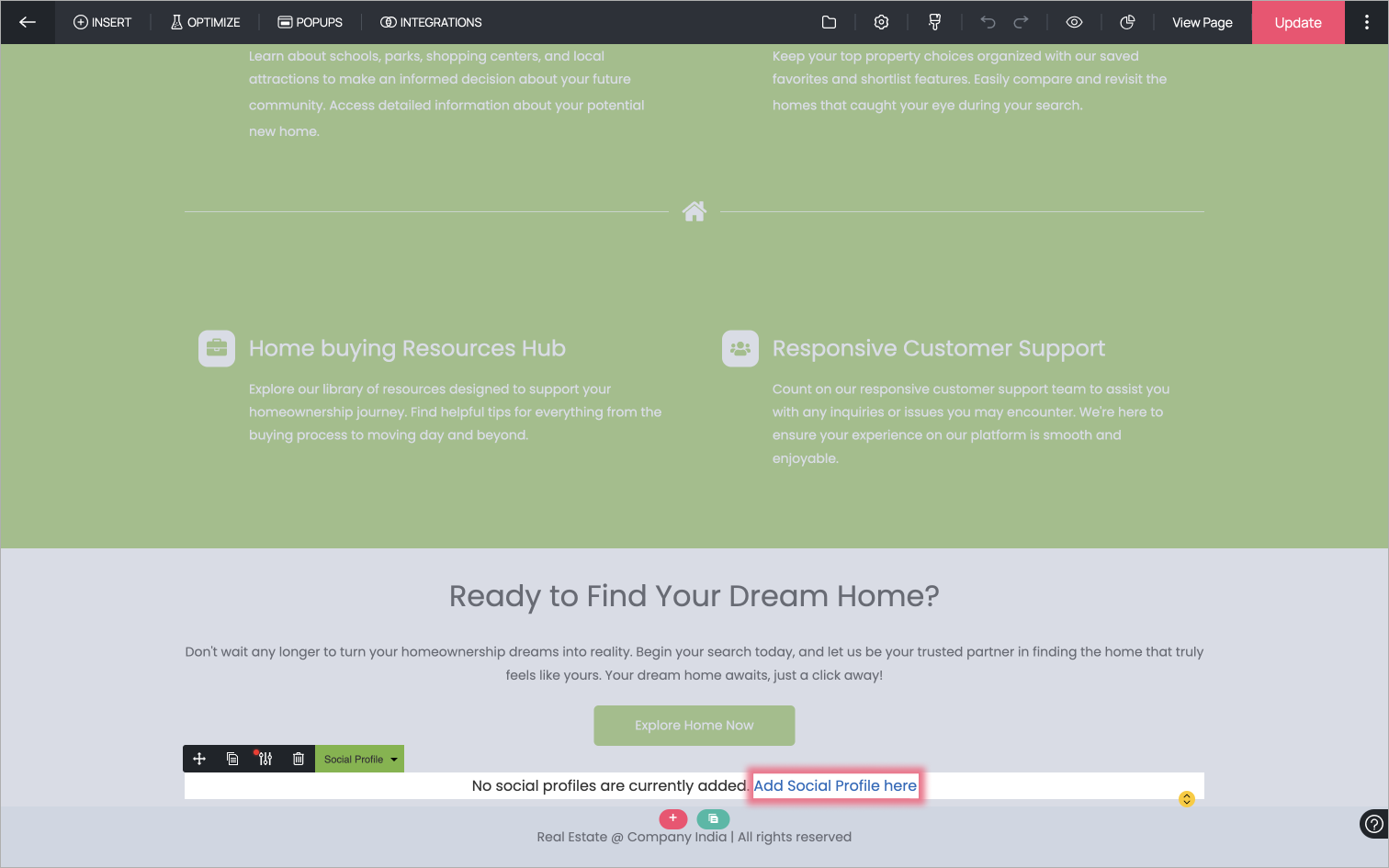This screenshot has width=1389, height=868.
Task: Duplicate the Social Profile widget
Action: coord(232,759)
